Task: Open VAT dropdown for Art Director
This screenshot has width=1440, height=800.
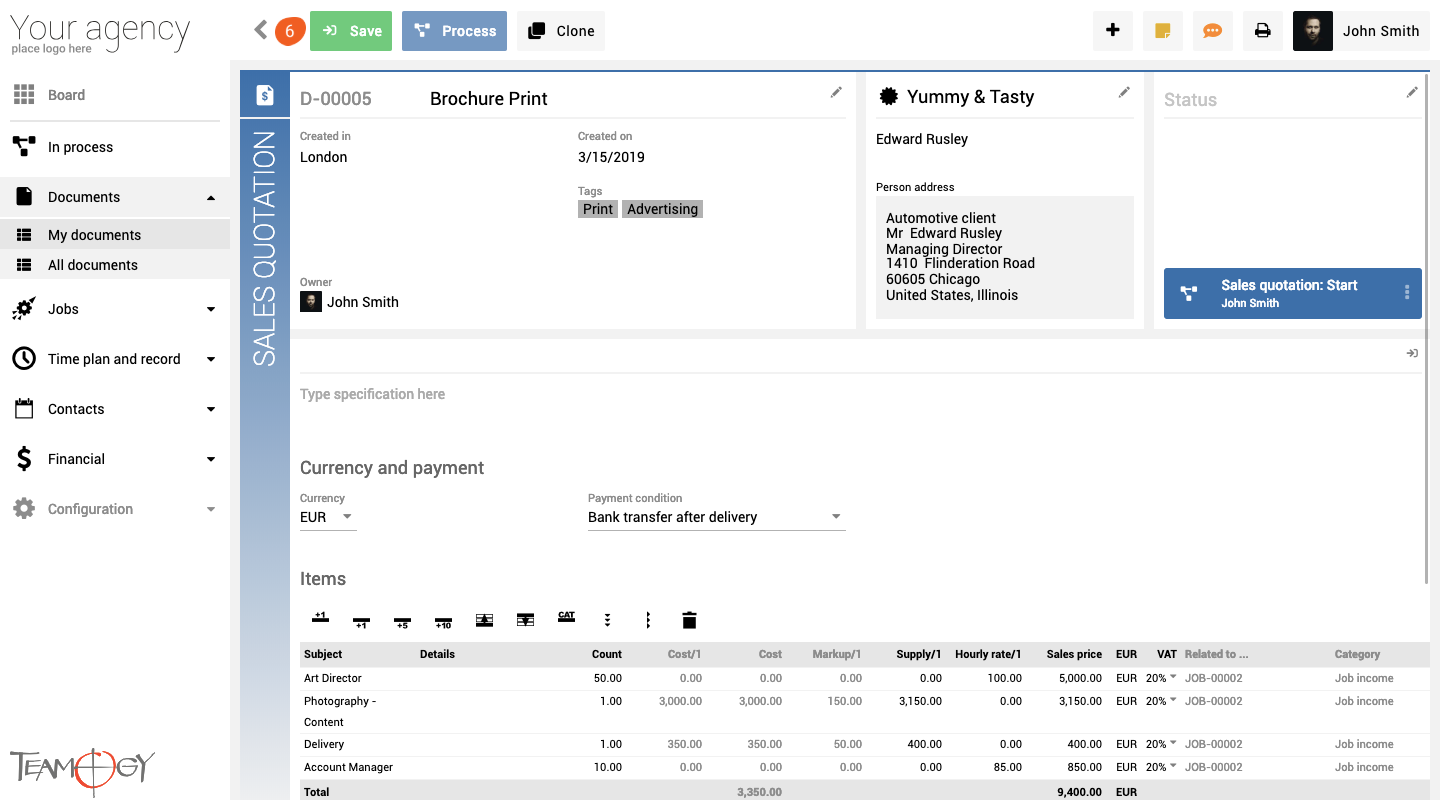Action: pos(1161,678)
